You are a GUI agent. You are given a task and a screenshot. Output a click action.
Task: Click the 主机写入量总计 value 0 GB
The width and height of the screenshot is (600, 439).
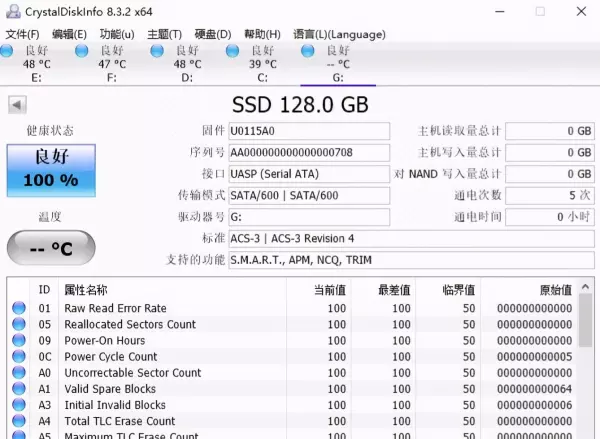tap(550, 153)
